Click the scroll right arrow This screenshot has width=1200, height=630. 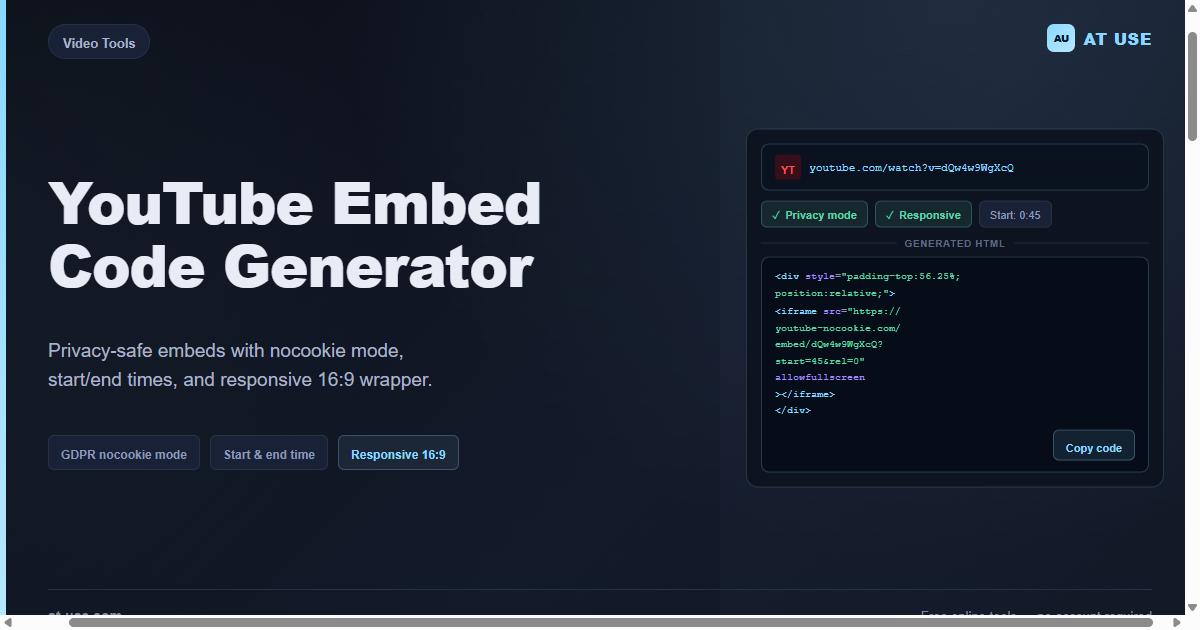point(1177,622)
